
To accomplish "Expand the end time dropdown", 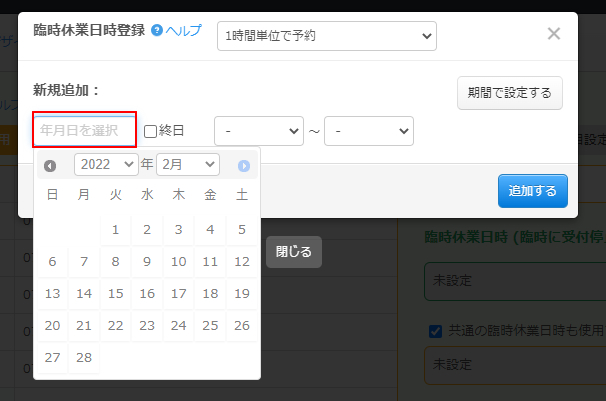I will pyautogui.click(x=368, y=130).
